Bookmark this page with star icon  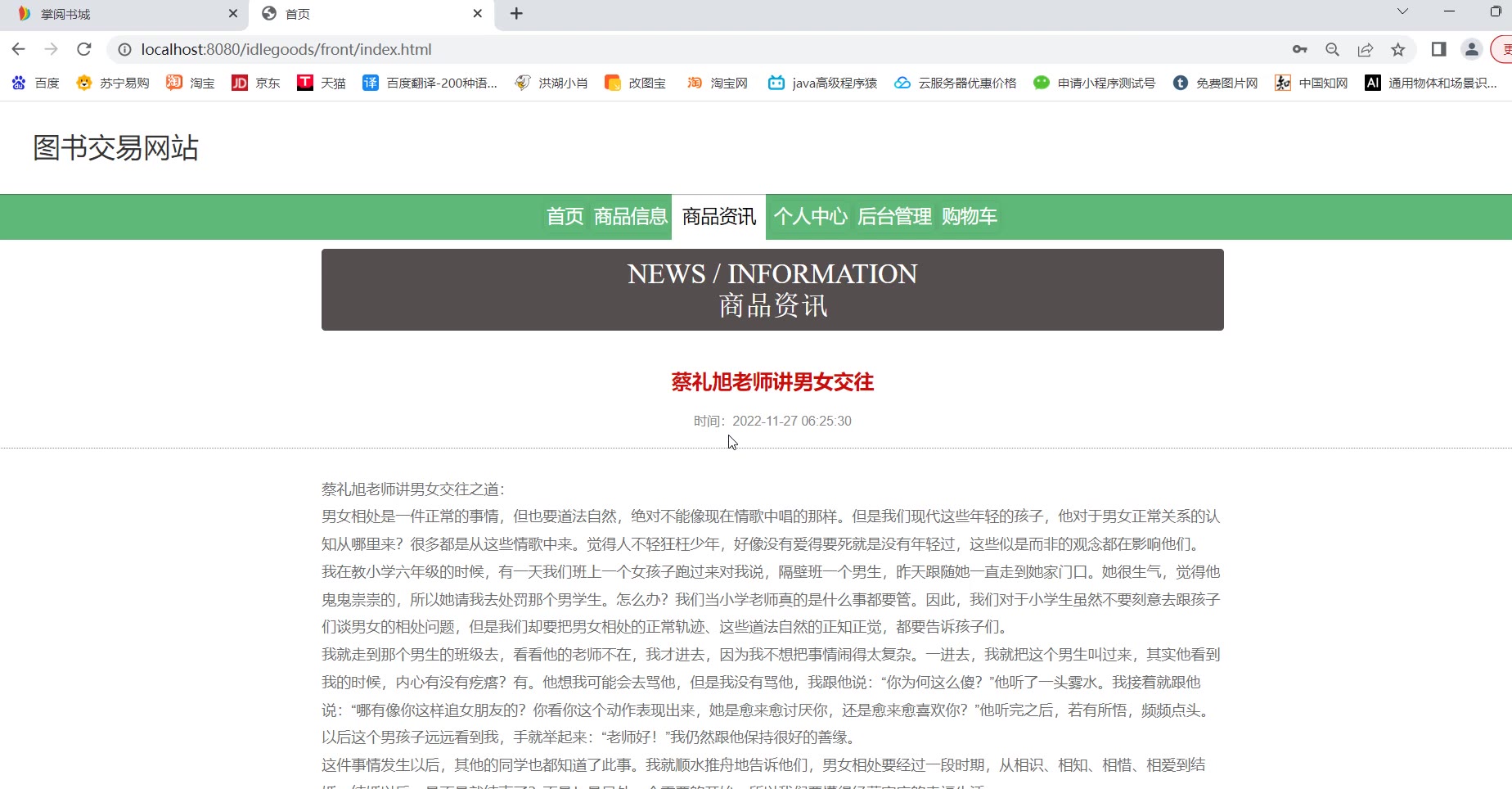click(x=1398, y=49)
